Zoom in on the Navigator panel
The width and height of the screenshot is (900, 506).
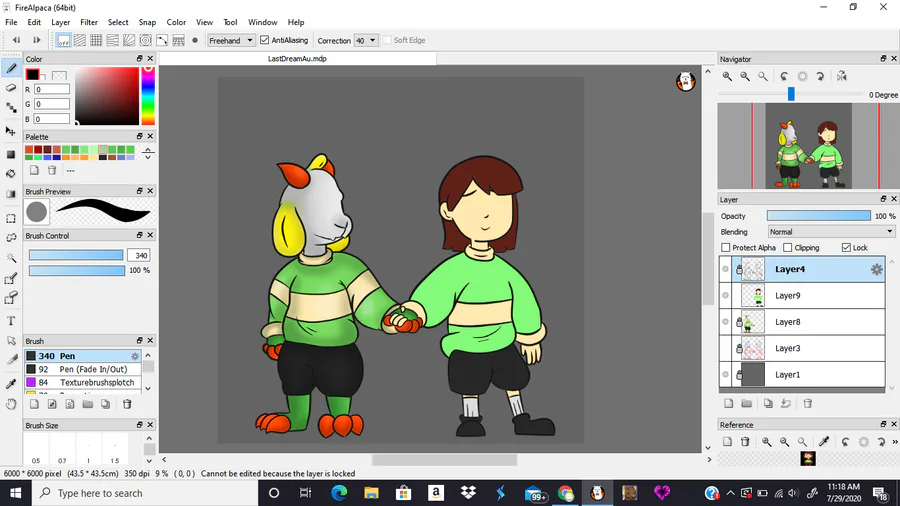727,76
